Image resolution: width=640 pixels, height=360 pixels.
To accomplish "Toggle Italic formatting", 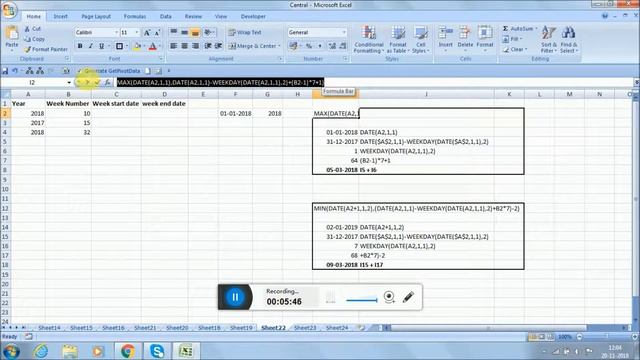I will (91, 46).
